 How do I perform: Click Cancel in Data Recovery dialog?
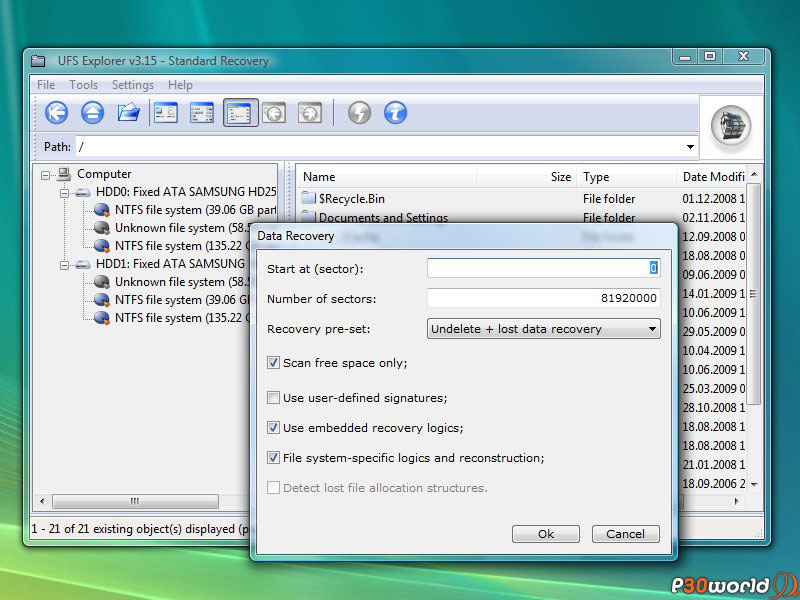point(626,534)
